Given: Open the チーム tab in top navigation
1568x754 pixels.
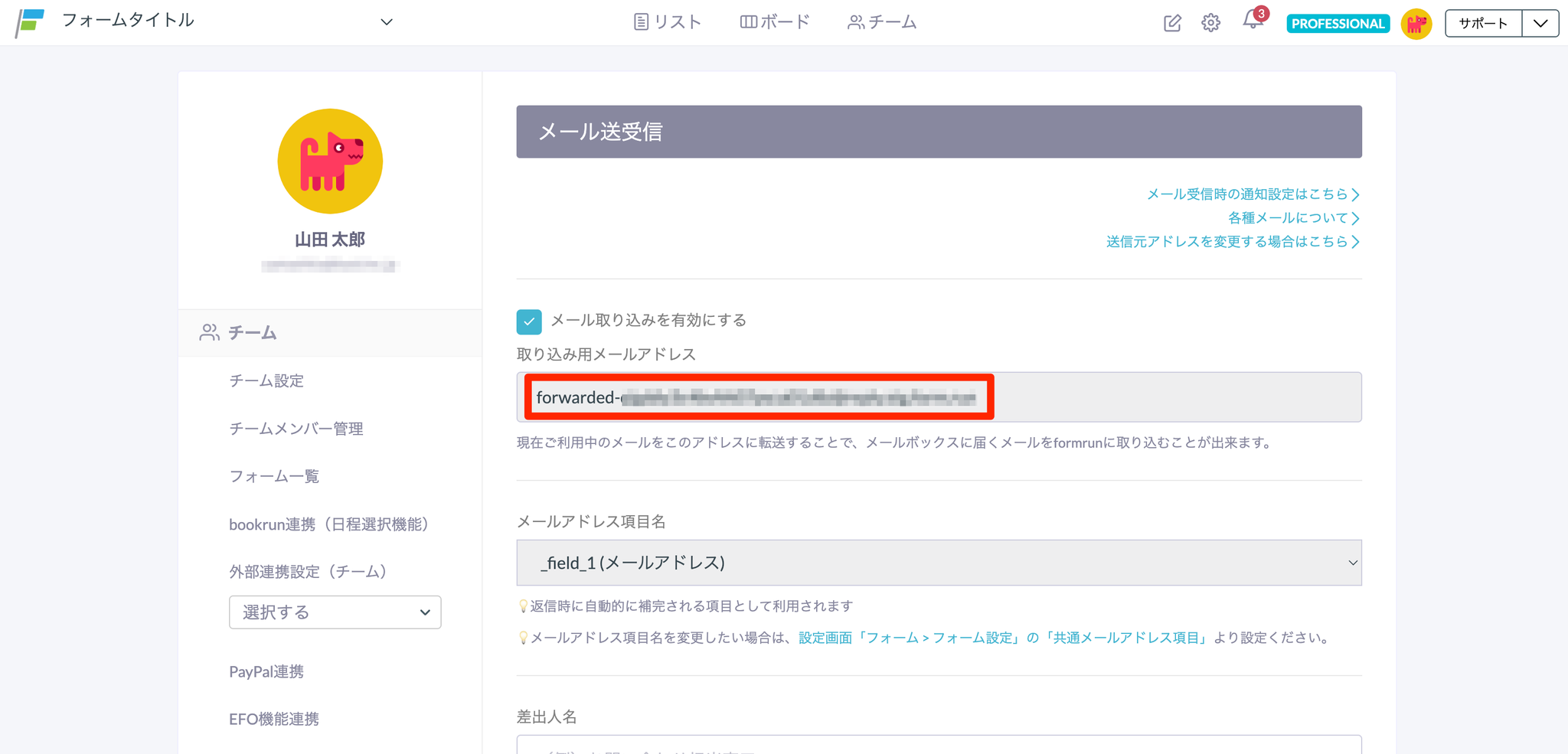Looking at the screenshot, I should click(x=882, y=22).
